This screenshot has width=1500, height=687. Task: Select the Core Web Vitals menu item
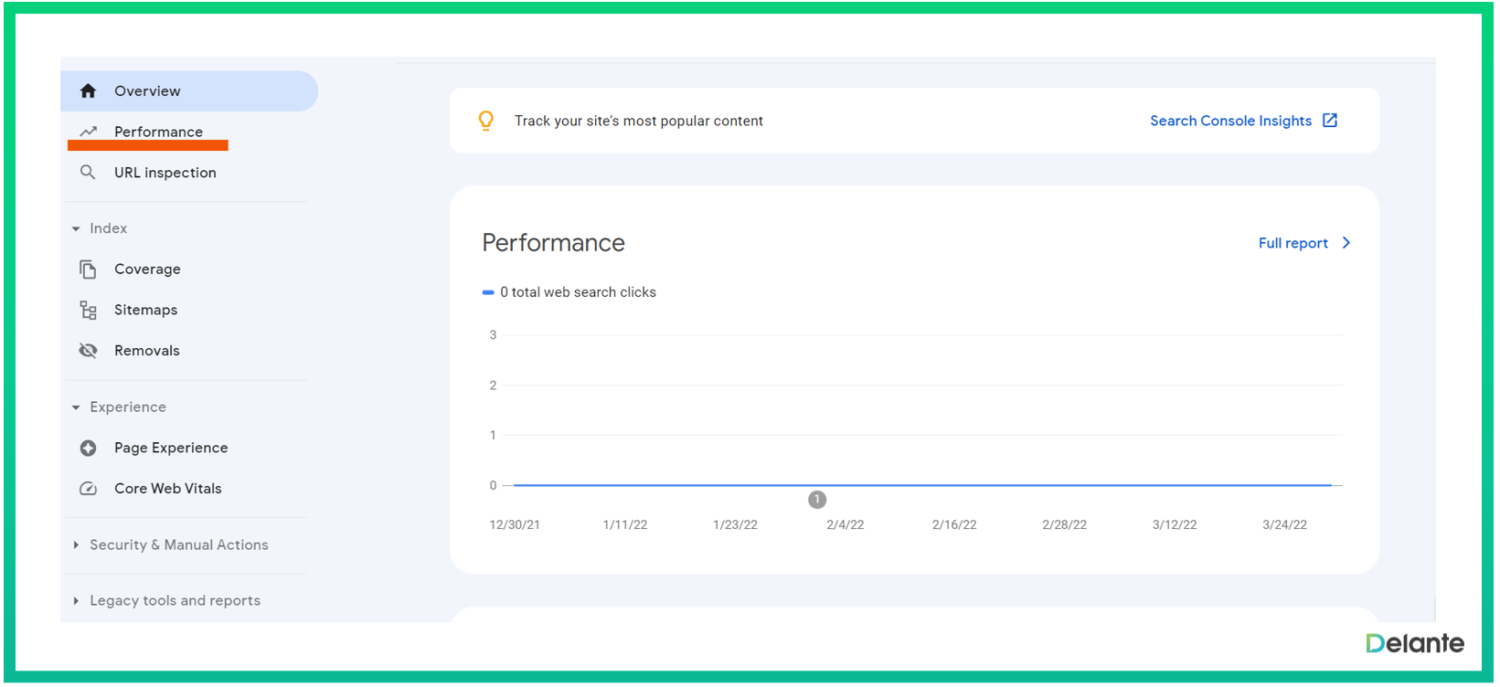pos(168,489)
